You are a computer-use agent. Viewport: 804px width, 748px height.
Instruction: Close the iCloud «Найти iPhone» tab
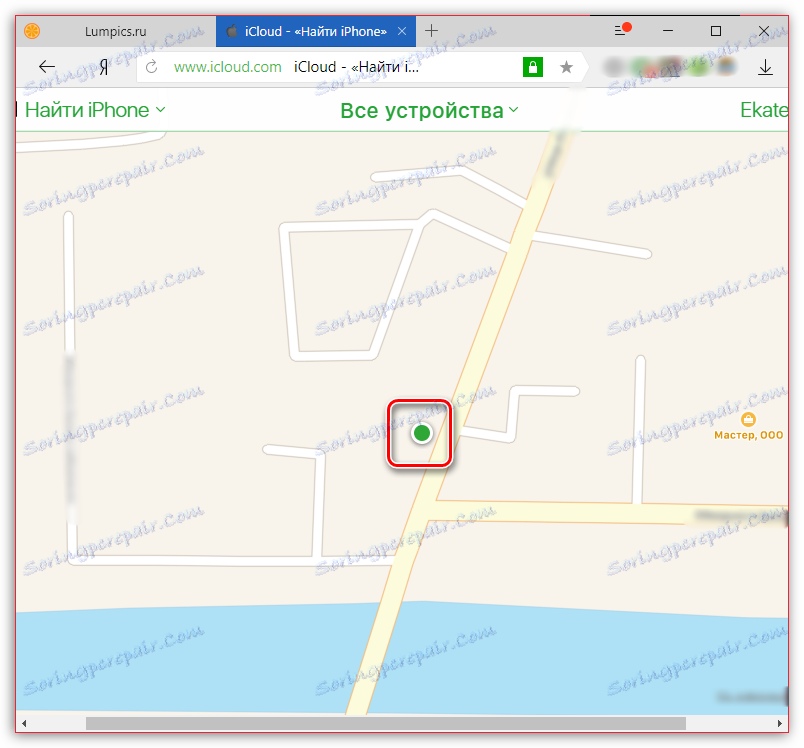click(x=402, y=31)
